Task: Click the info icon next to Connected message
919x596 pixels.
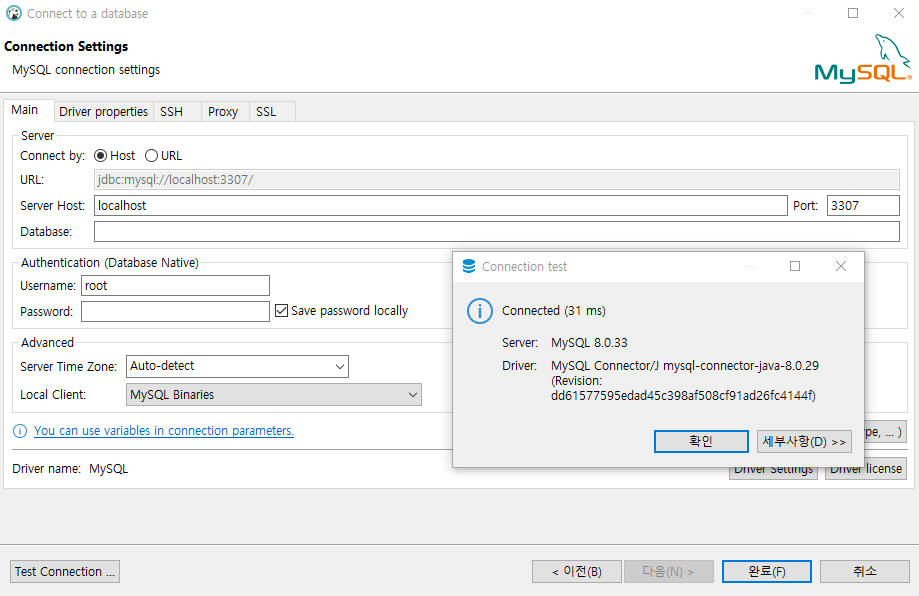Action: pyautogui.click(x=479, y=311)
